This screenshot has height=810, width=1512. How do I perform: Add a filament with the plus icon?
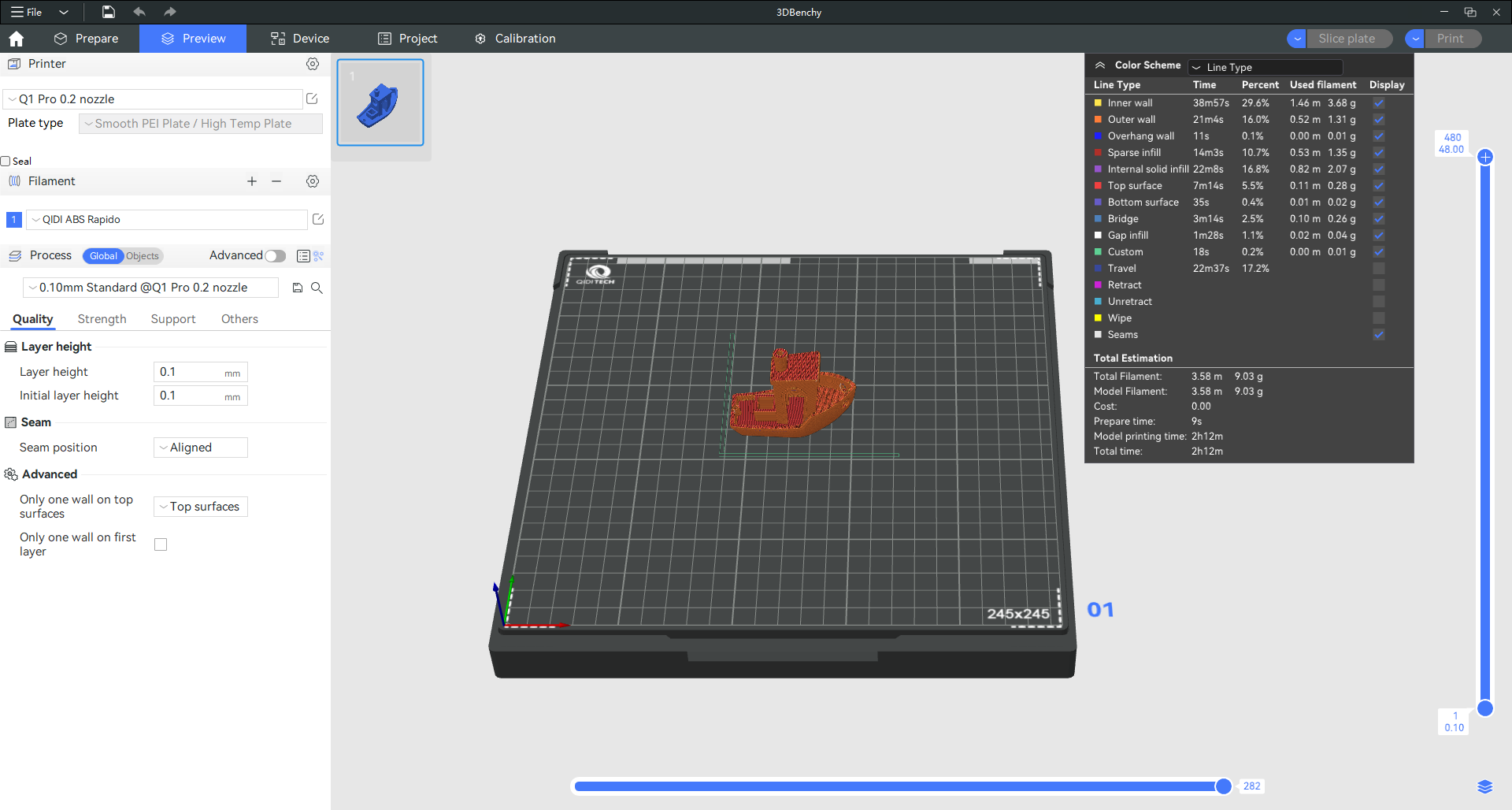coord(252,181)
